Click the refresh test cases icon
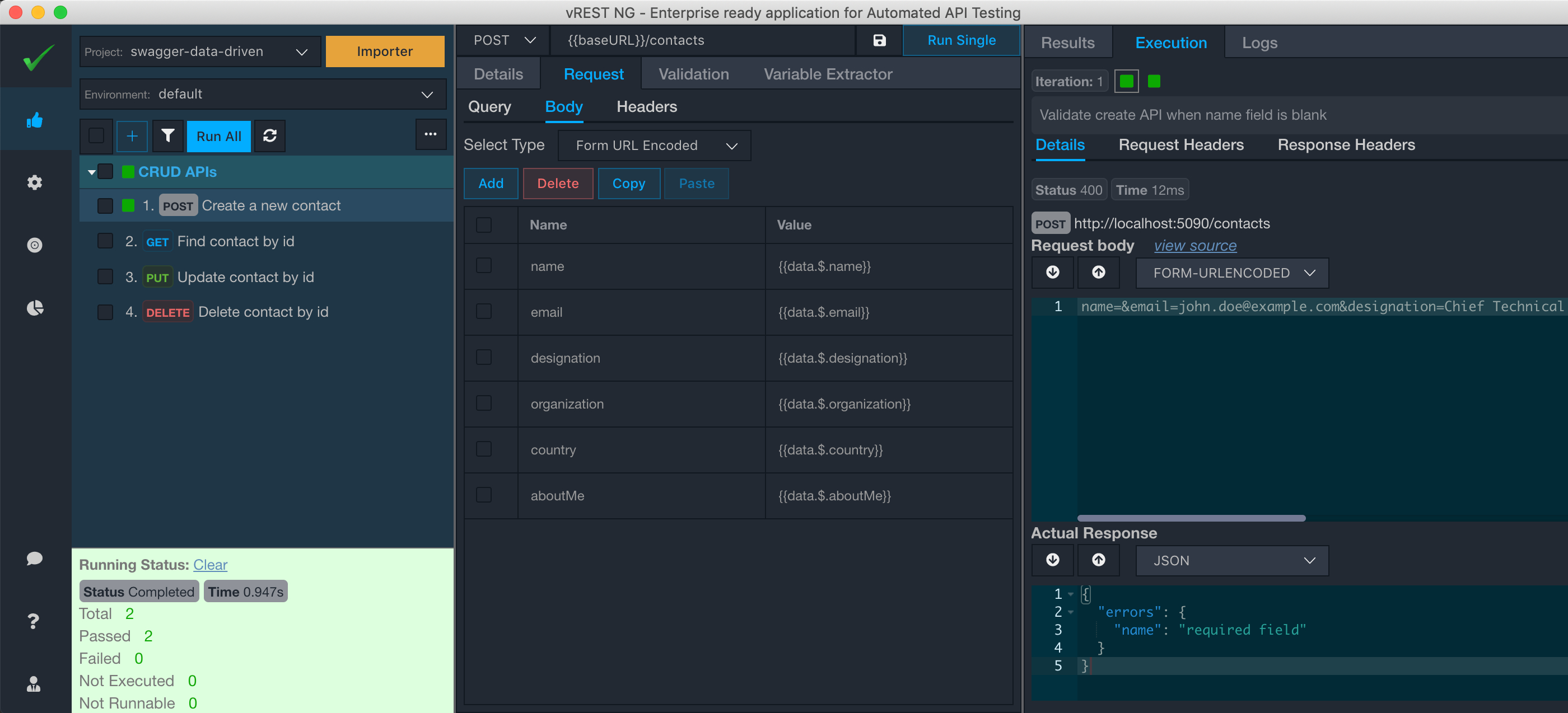1568x713 pixels. click(x=270, y=135)
